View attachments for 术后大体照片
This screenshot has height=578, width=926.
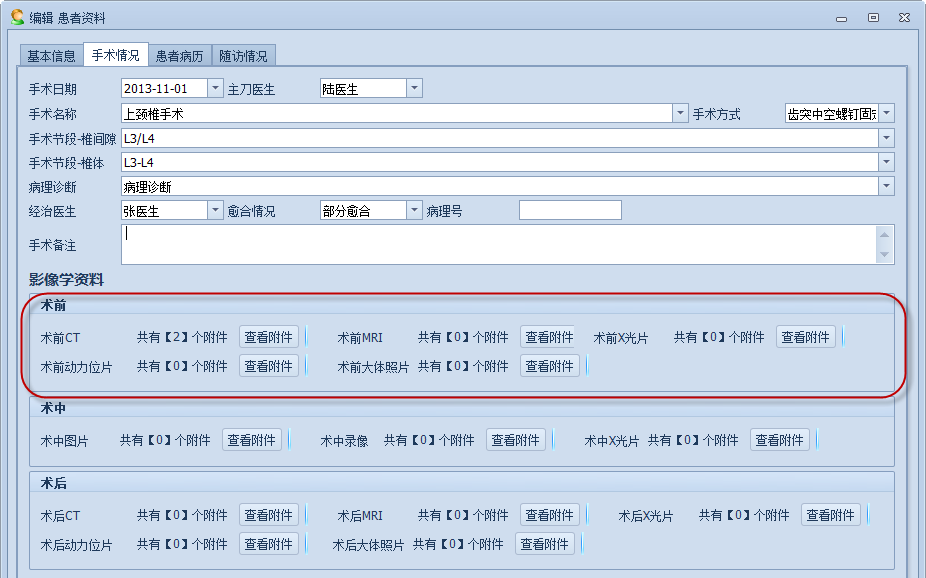point(544,544)
